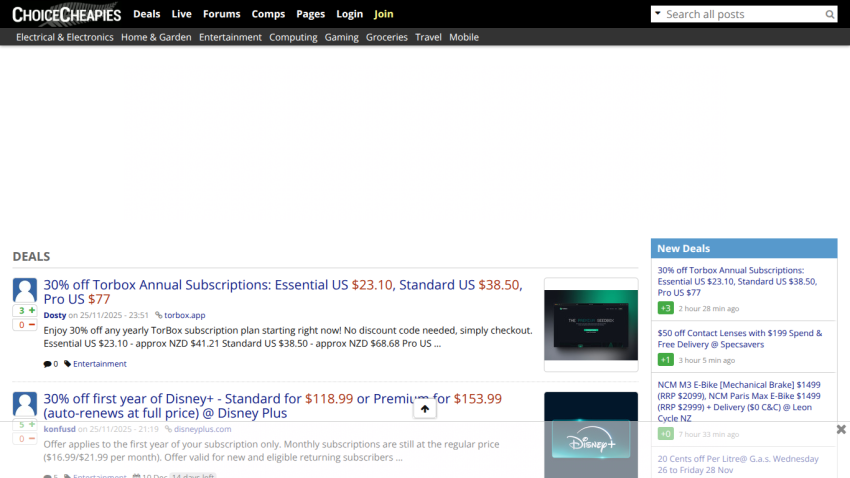Open the Pages menu
This screenshot has width=850, height=478.
[x=311, y=14]
